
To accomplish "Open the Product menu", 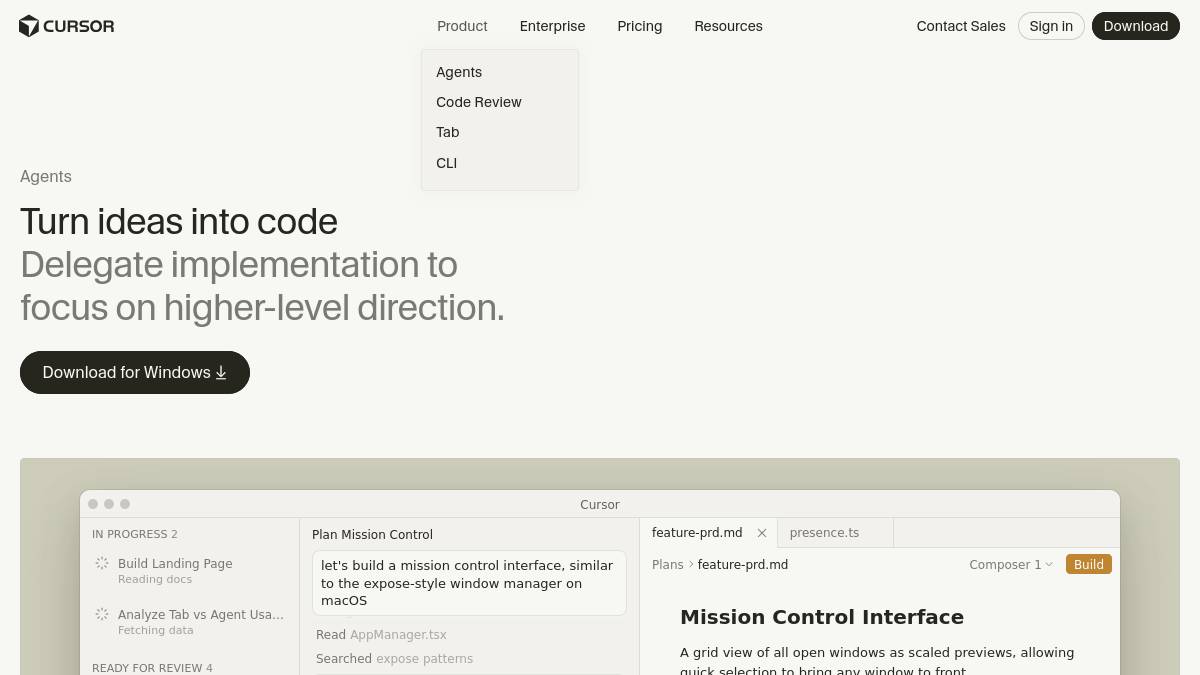I will coord(462,26).
